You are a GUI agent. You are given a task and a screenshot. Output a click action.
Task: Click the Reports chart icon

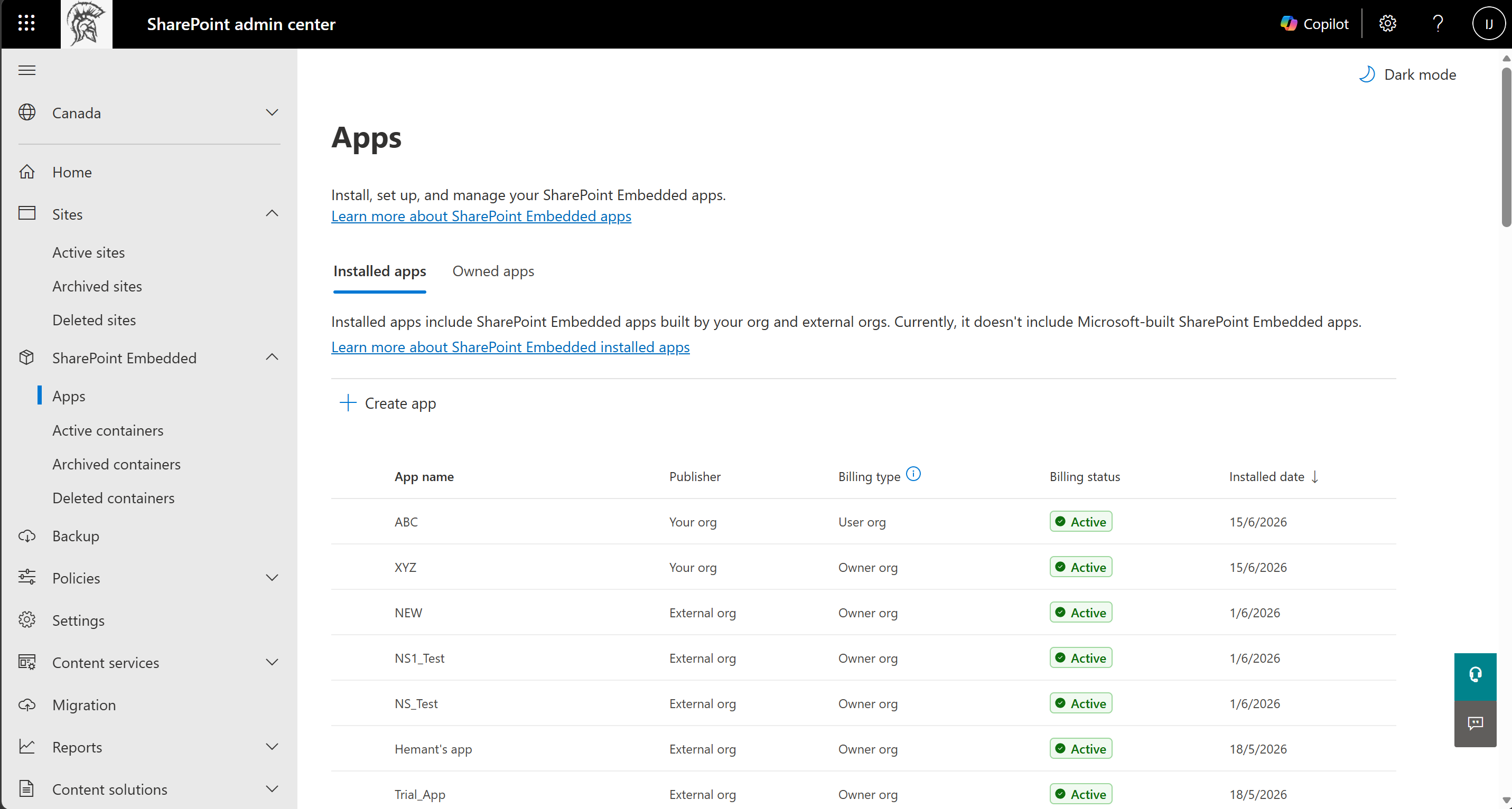[x=27, y=747]
